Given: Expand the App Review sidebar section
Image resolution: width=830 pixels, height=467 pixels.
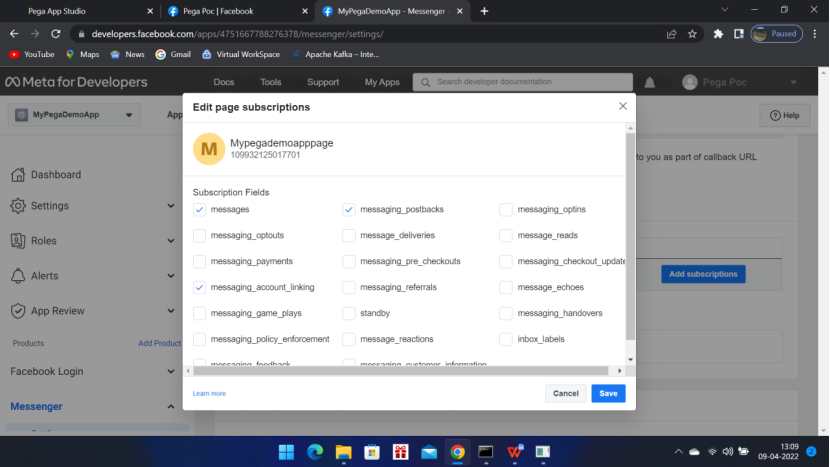Looking at the screenshot, I should pos(170,311).
